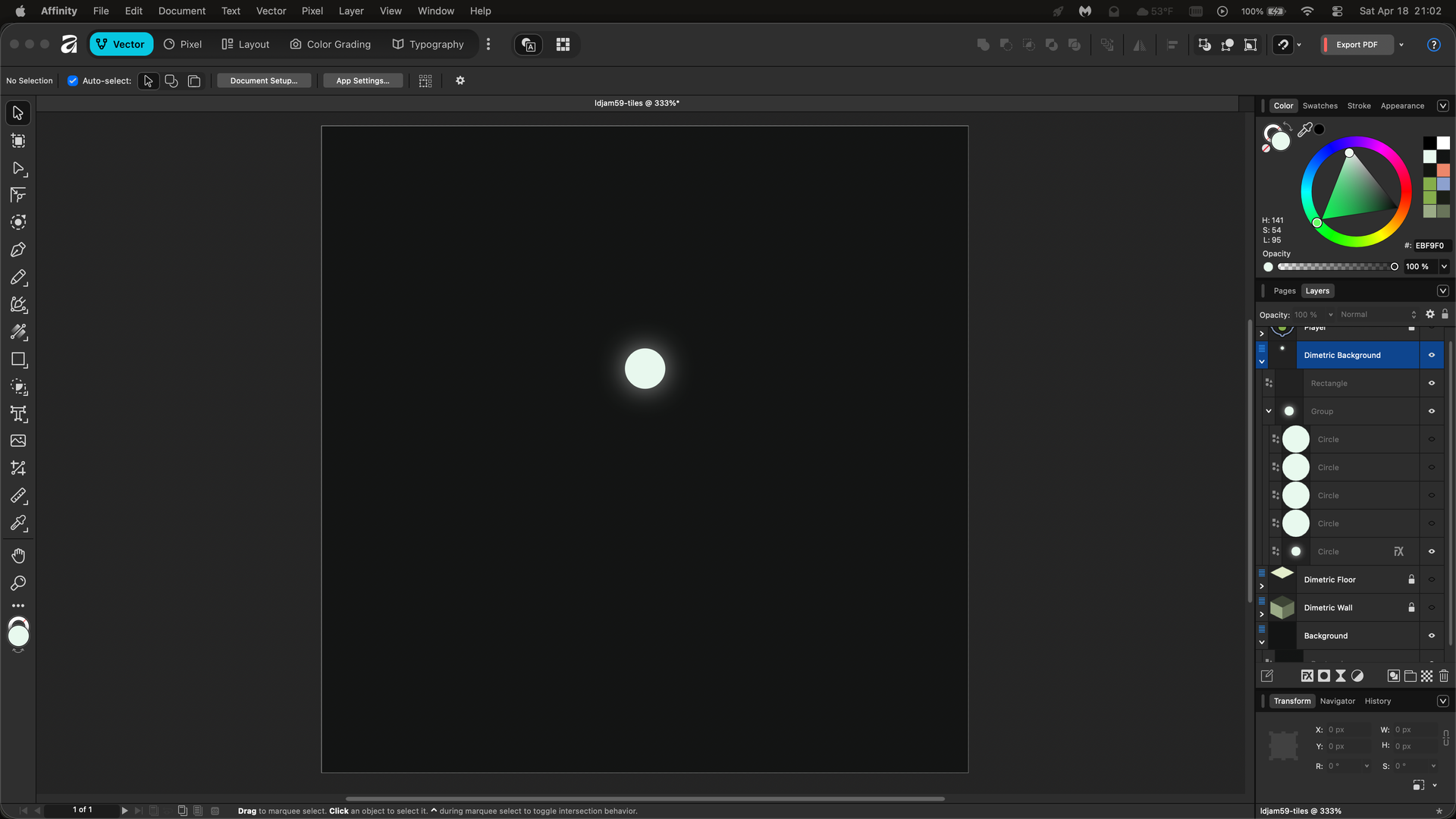The height and width of the screenshot is (819, 1456).
Task: Select the Node tool
Action: pos(18,168)
